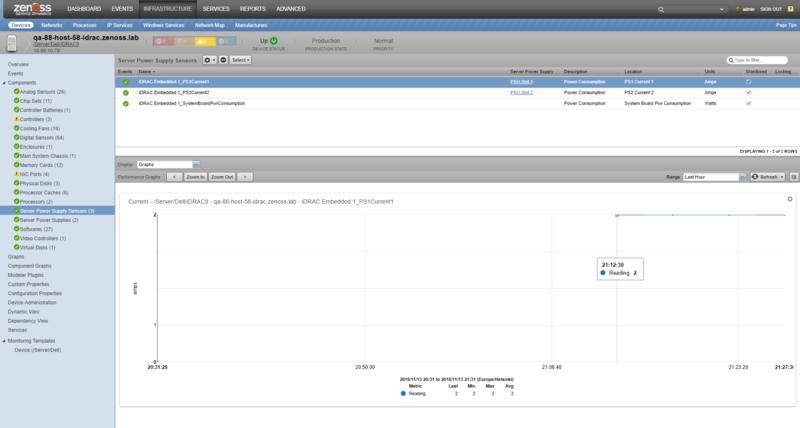Open Component Graphs in left navigation

point(30,266)
